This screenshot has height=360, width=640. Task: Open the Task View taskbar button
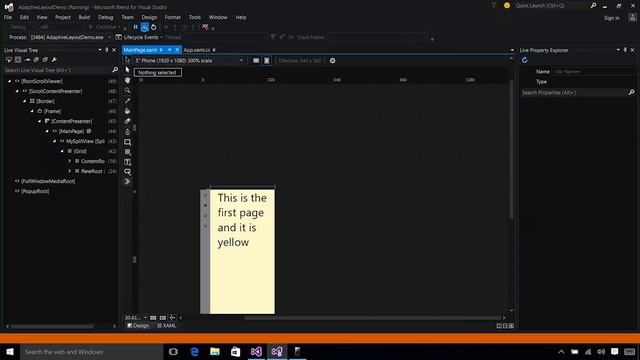click(173, 351)
